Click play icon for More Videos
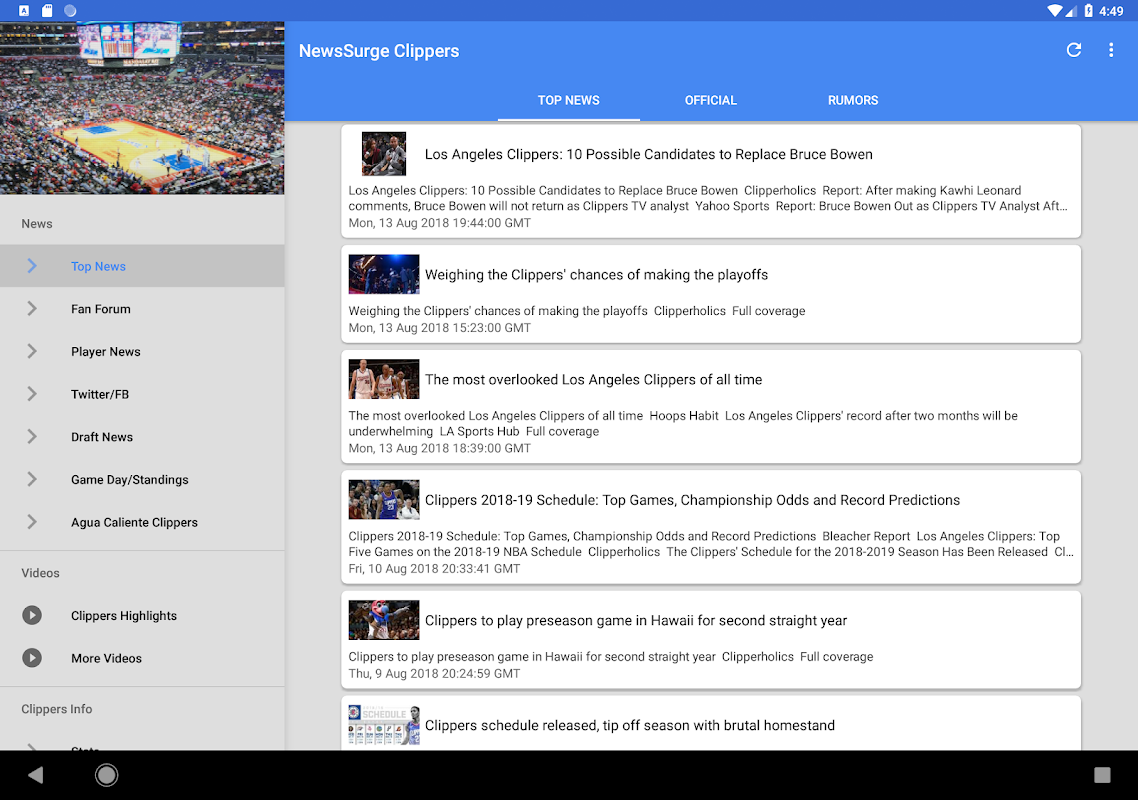Image resolution: width=1138 pixels, height=800 pixels. tap(32, 658)
